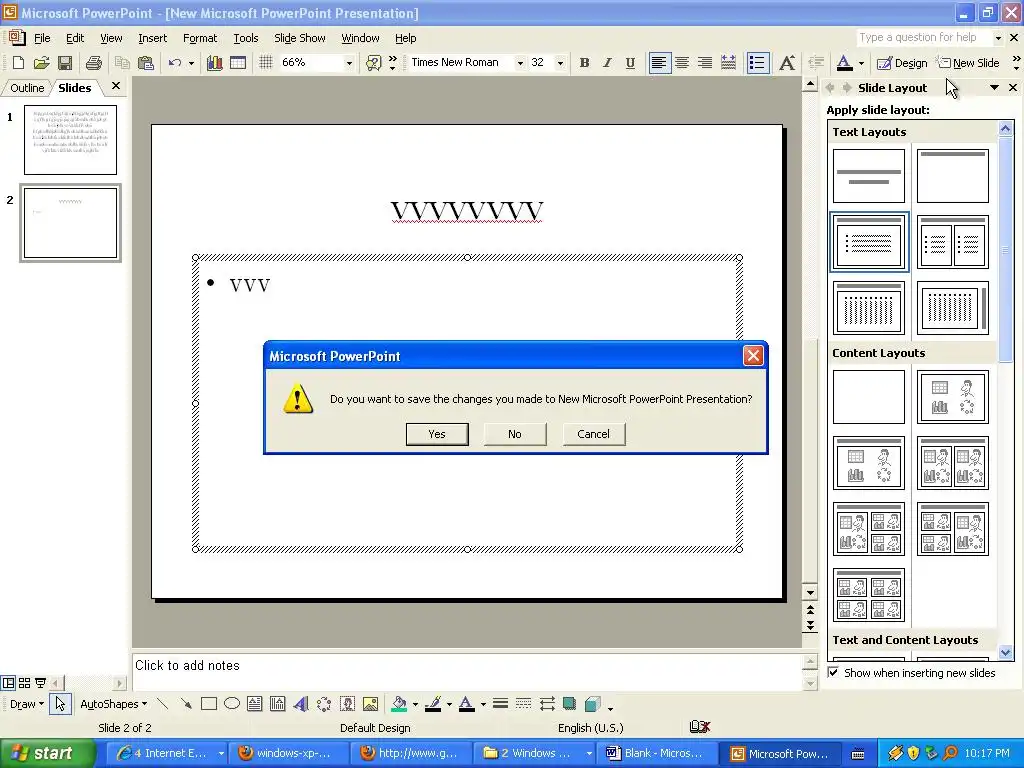
Task: Select slide 1 thumbnail
Action: (71, 140)
